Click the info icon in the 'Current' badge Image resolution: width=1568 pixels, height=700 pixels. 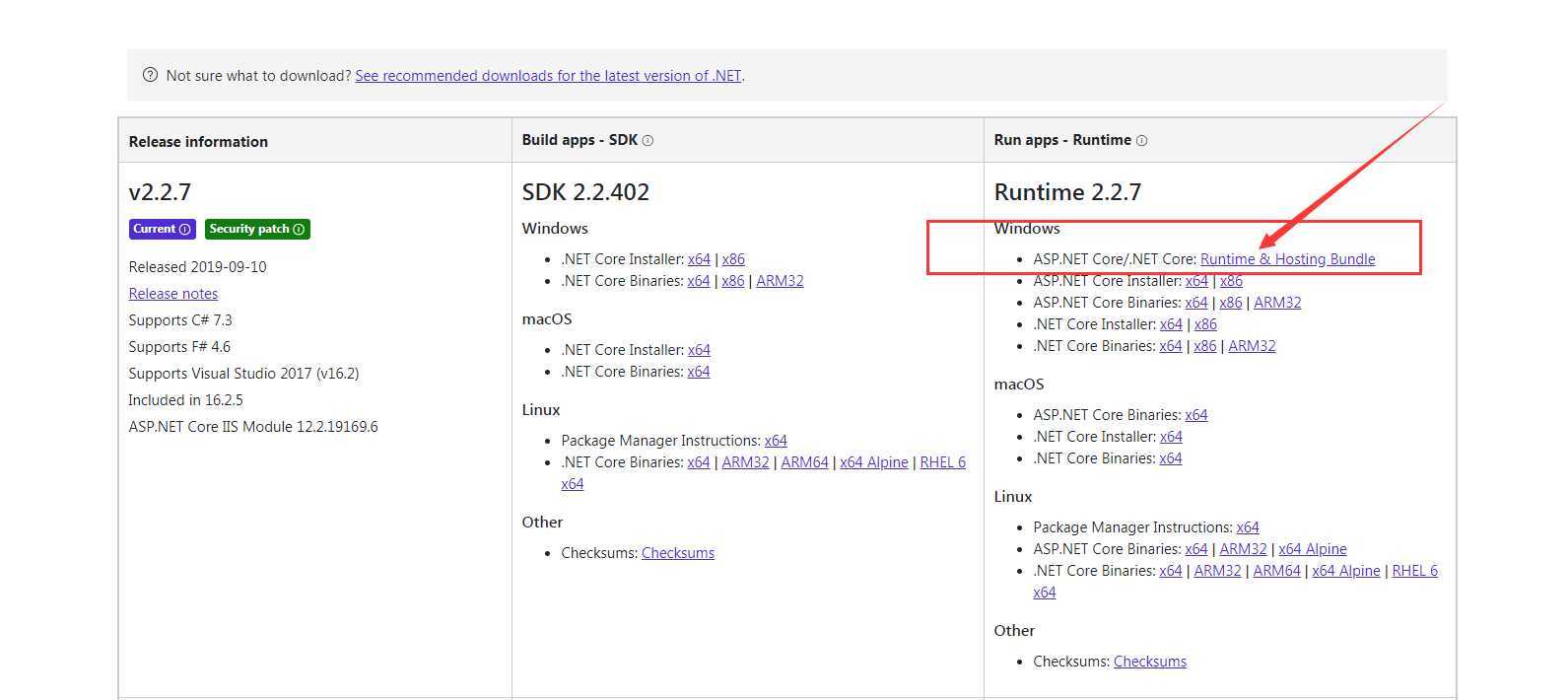pyautogui.click(x=184, y=230)
